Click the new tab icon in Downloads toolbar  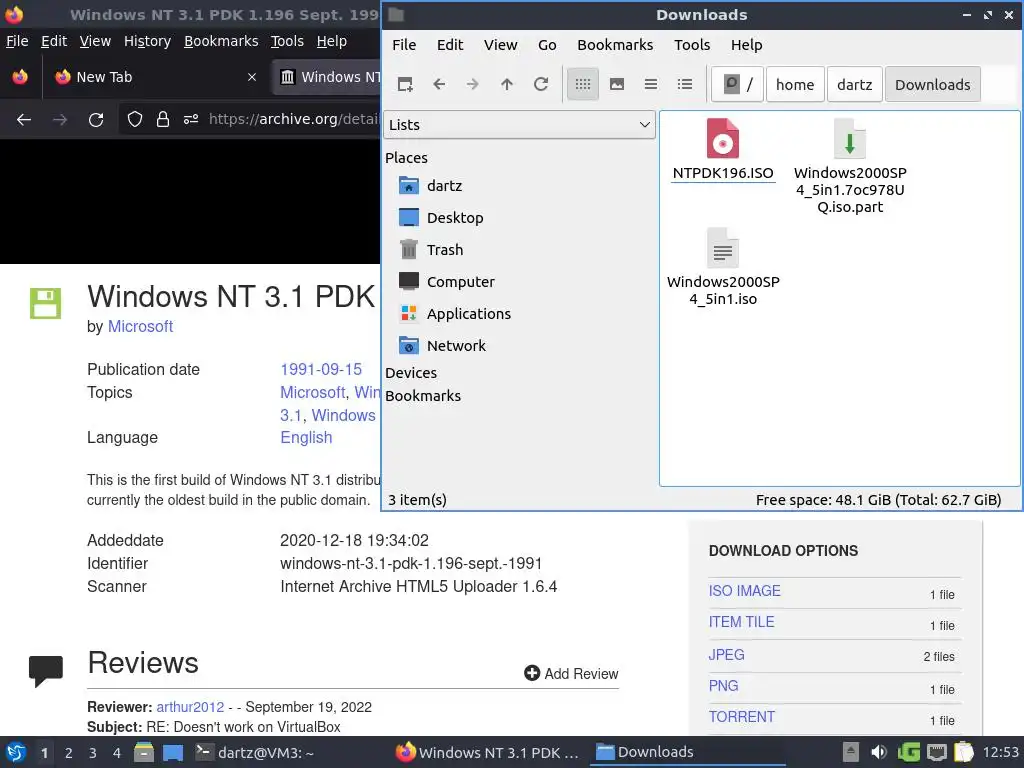click(405, 84)
